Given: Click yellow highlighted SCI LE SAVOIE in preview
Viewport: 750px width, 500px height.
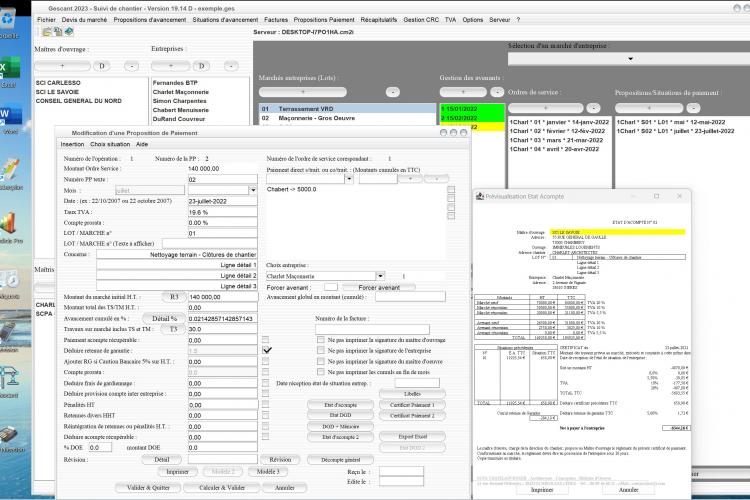Looking at the screenshot, I should [618, 232].
